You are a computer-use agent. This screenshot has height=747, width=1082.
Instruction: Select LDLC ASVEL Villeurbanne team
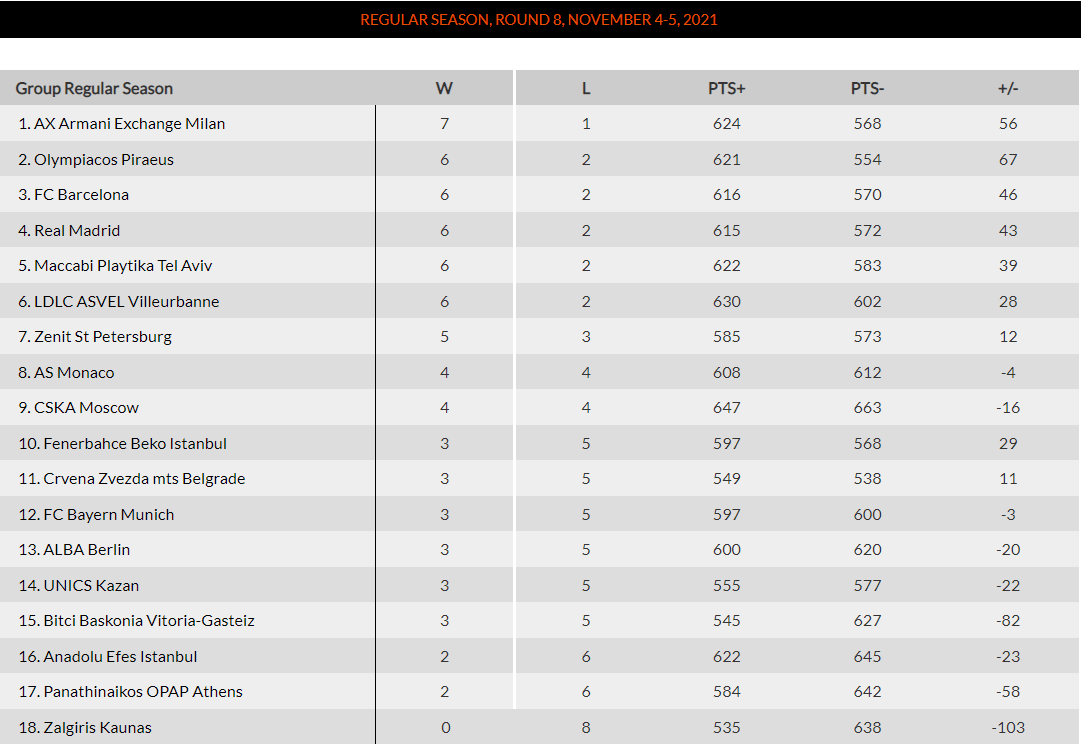(126, 302)
